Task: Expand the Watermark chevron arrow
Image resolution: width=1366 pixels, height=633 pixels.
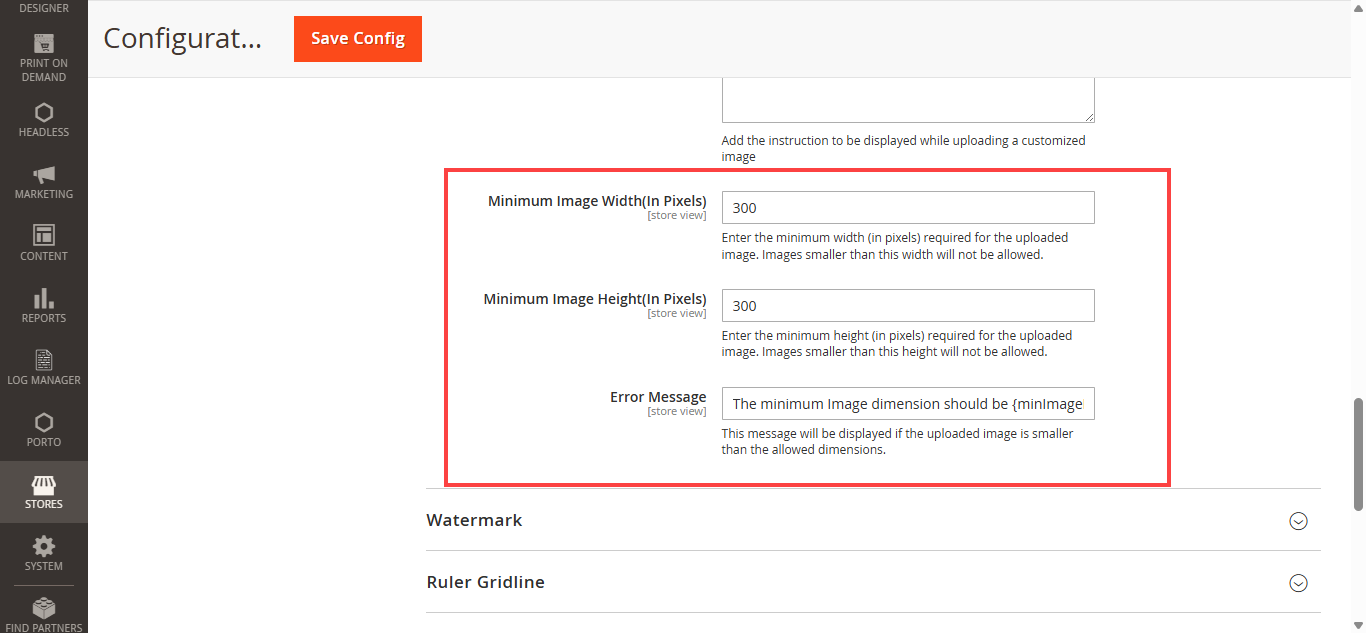Action: pyautogui.click(x=1298, y=521)
